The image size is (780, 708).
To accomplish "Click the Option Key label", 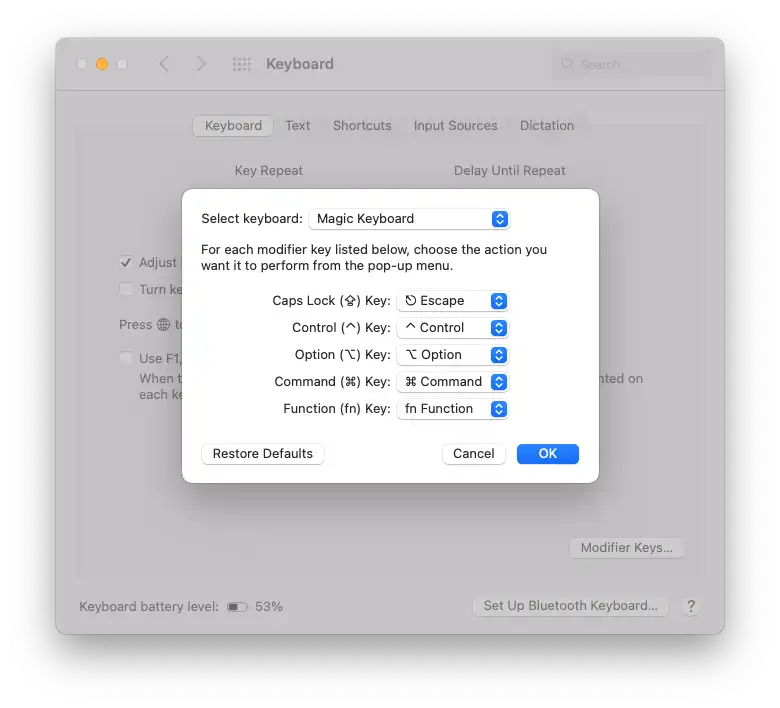I will tap(342, 355).
